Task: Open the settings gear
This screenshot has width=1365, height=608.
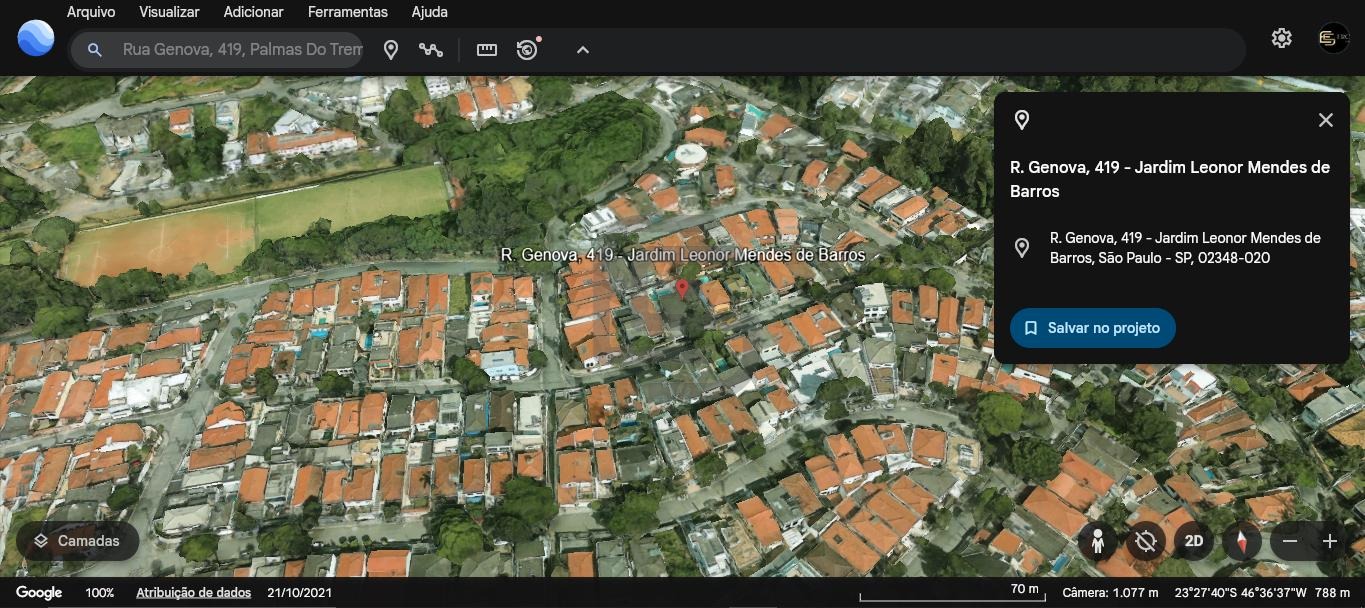Action: pos(1281,38)
